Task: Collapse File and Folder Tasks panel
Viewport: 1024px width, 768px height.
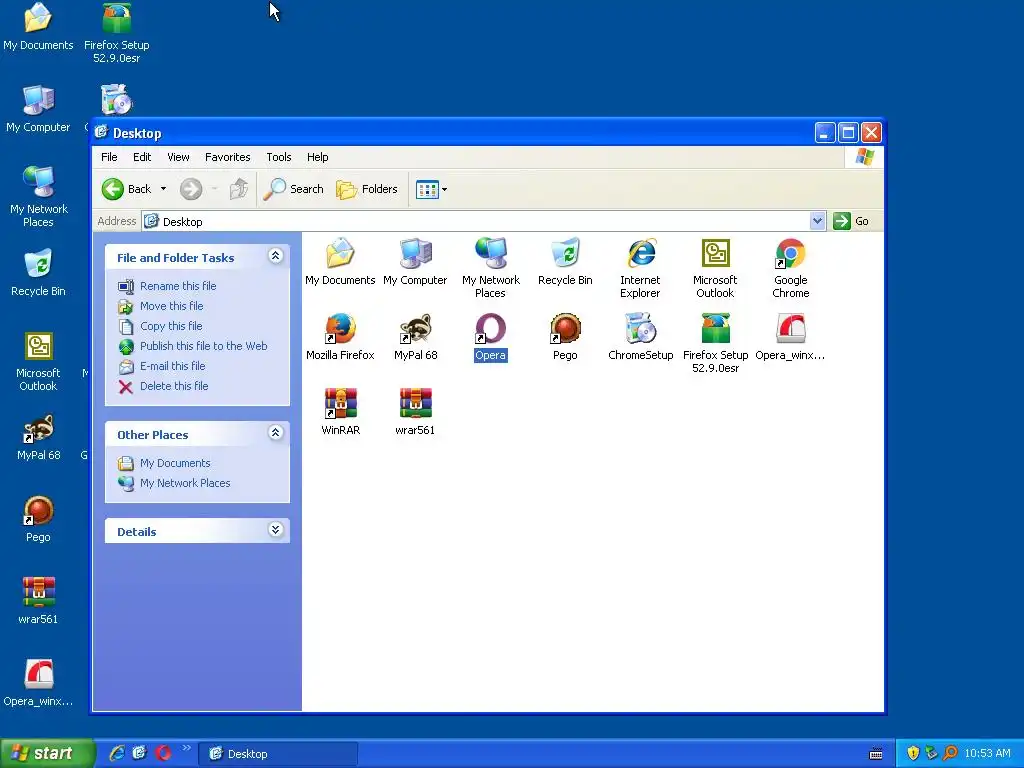Action: 276,257
